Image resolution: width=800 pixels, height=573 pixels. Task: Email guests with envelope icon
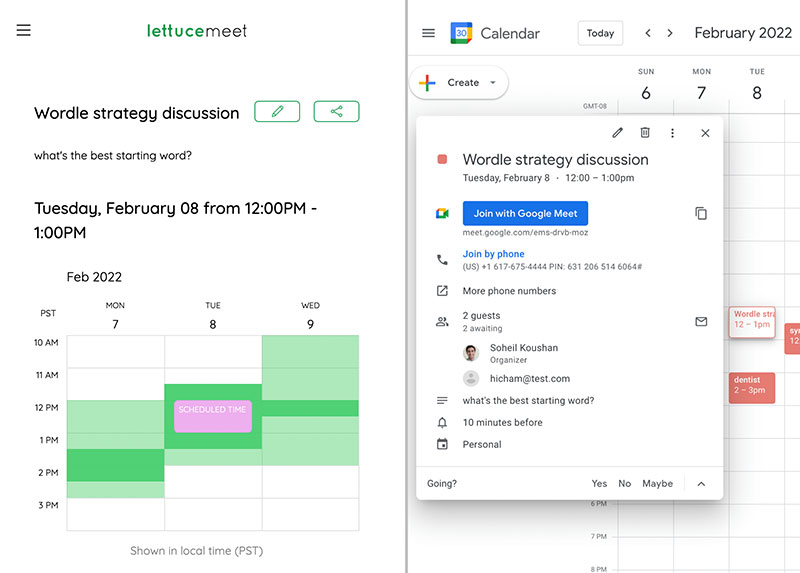(x=701, y=321)
